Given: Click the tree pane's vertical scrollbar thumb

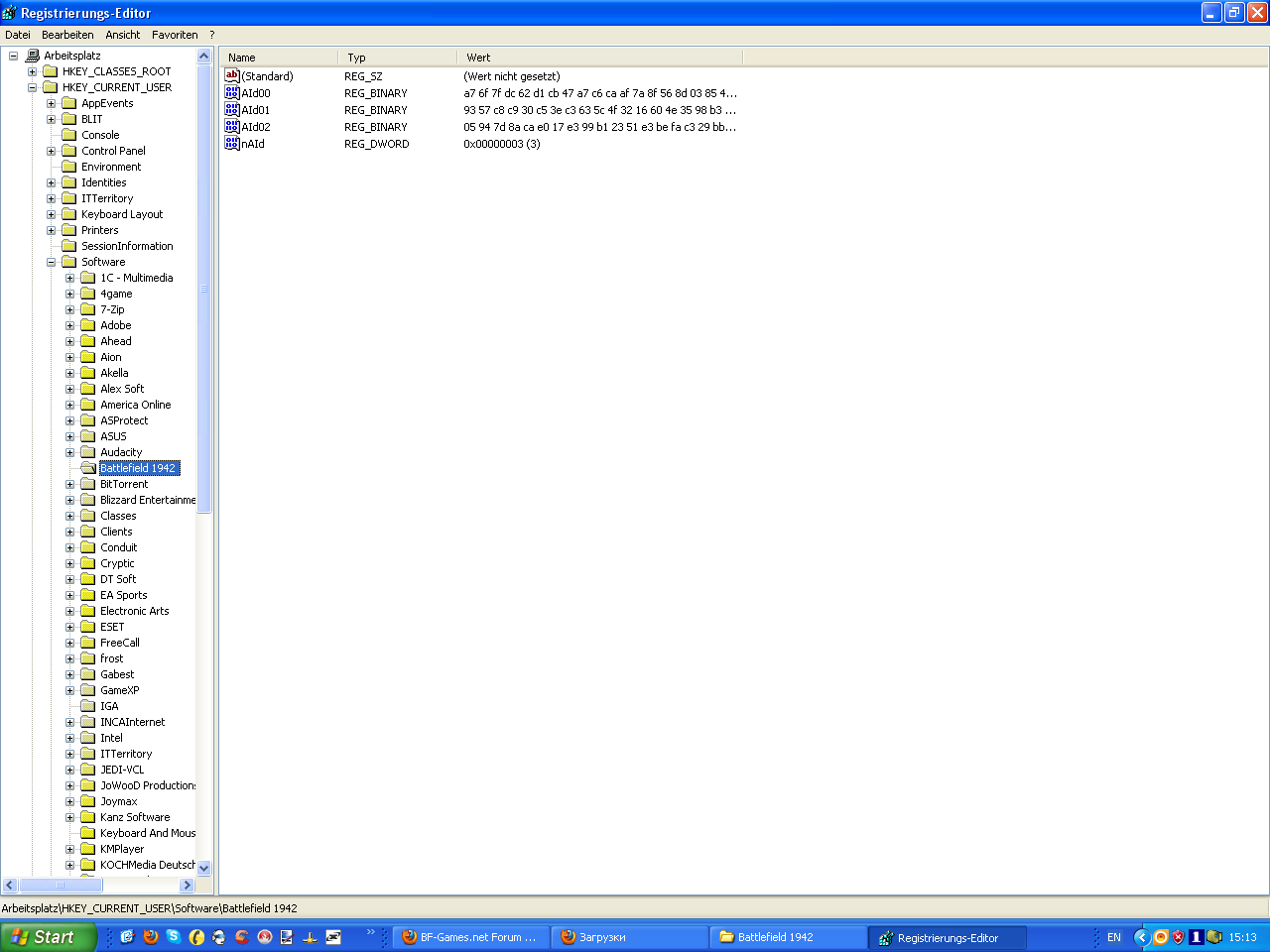Looking at the screenshot, I should [x=204, y=289].
